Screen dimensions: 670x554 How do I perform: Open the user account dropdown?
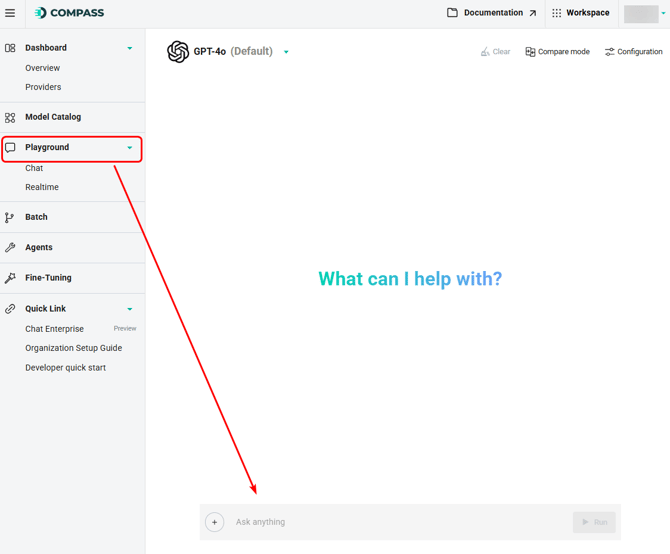[663, 14]
